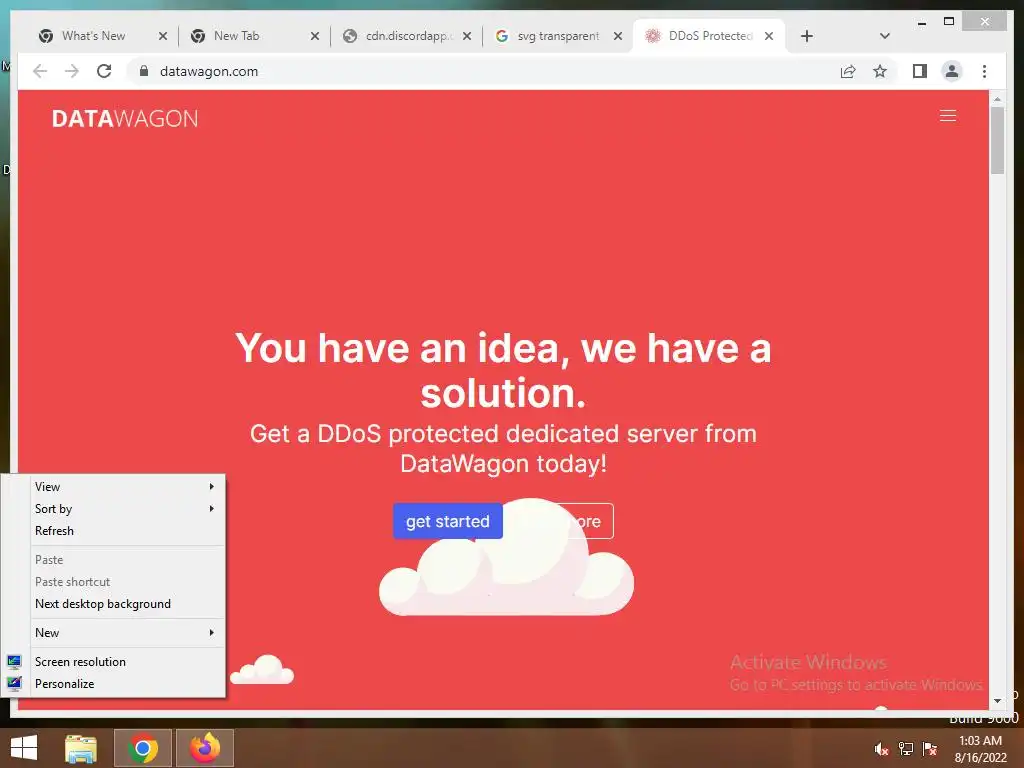Screen dimensions: 1024x768
Task: Click the browser forward arrow
Action: coord(72,71)
